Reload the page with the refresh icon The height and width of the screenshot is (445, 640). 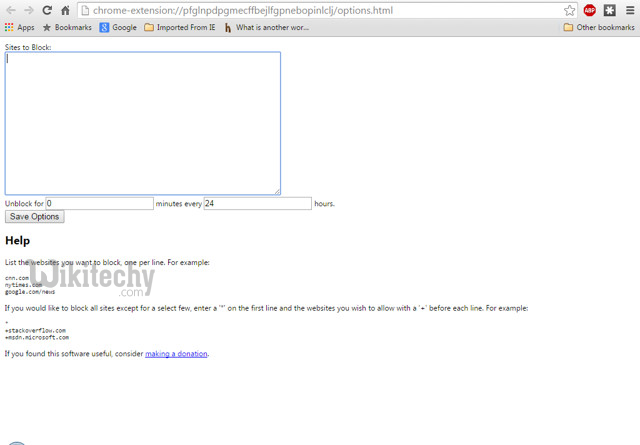(47, 10)
